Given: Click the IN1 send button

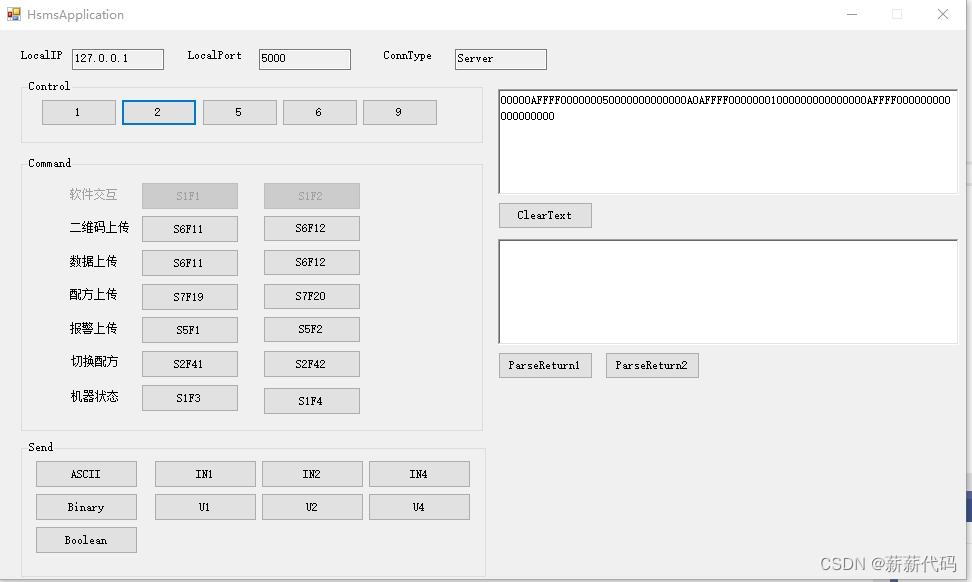Looking at the screenshot, I should coord(205,474).
